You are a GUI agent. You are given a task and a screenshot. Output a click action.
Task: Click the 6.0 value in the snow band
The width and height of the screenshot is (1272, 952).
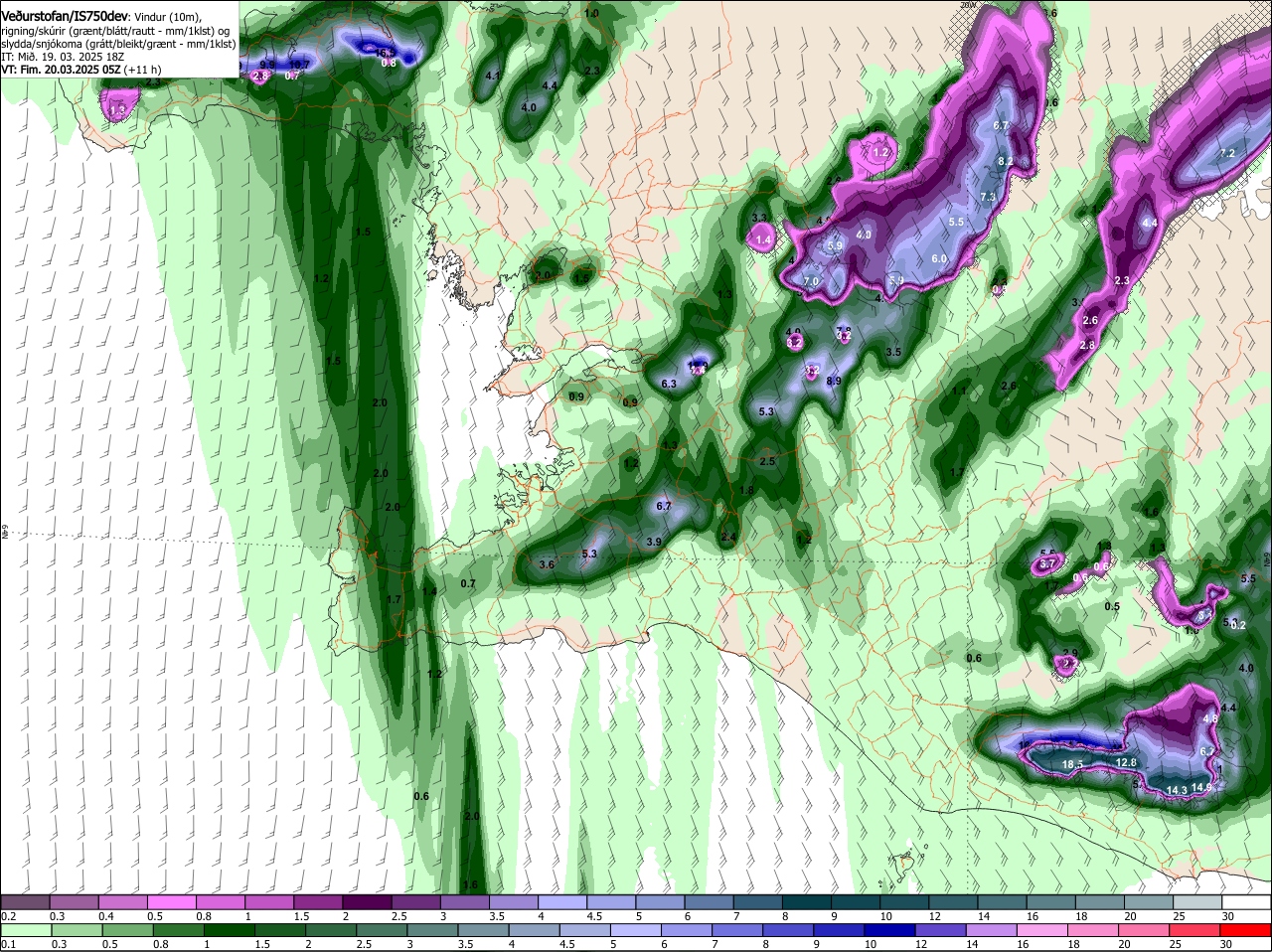939,258
